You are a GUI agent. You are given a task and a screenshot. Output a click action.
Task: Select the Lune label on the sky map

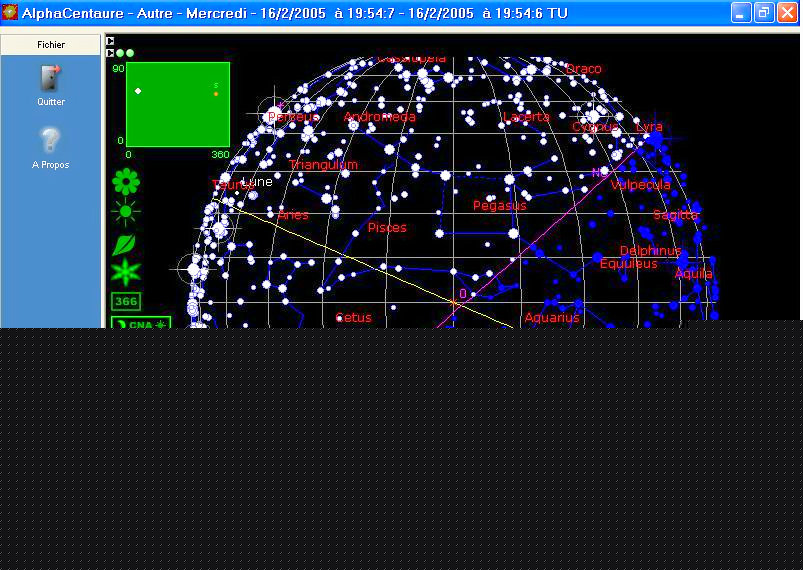pos(257,182)
